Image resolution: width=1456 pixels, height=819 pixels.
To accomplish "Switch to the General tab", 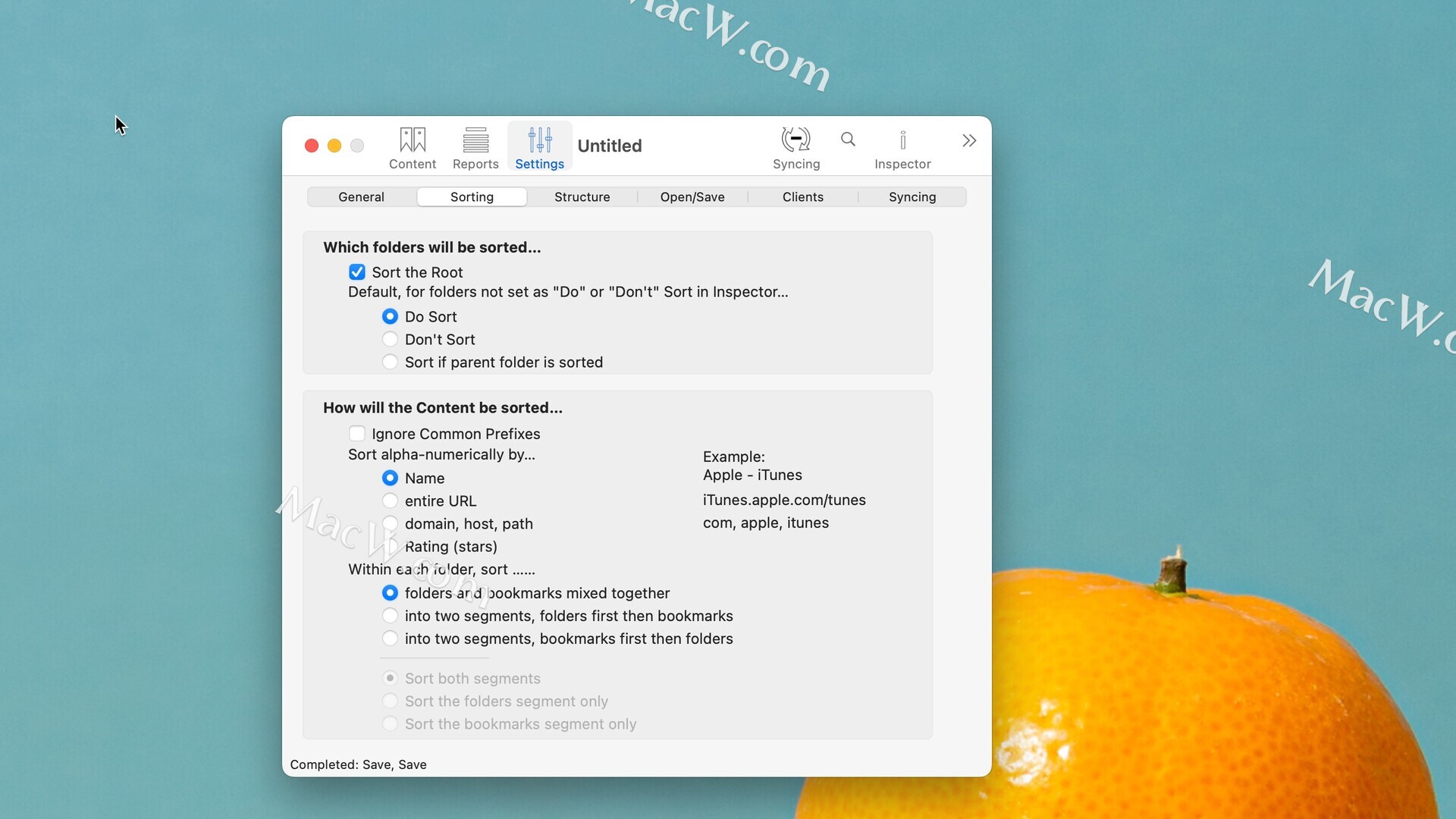I will [x=362, y=197].
